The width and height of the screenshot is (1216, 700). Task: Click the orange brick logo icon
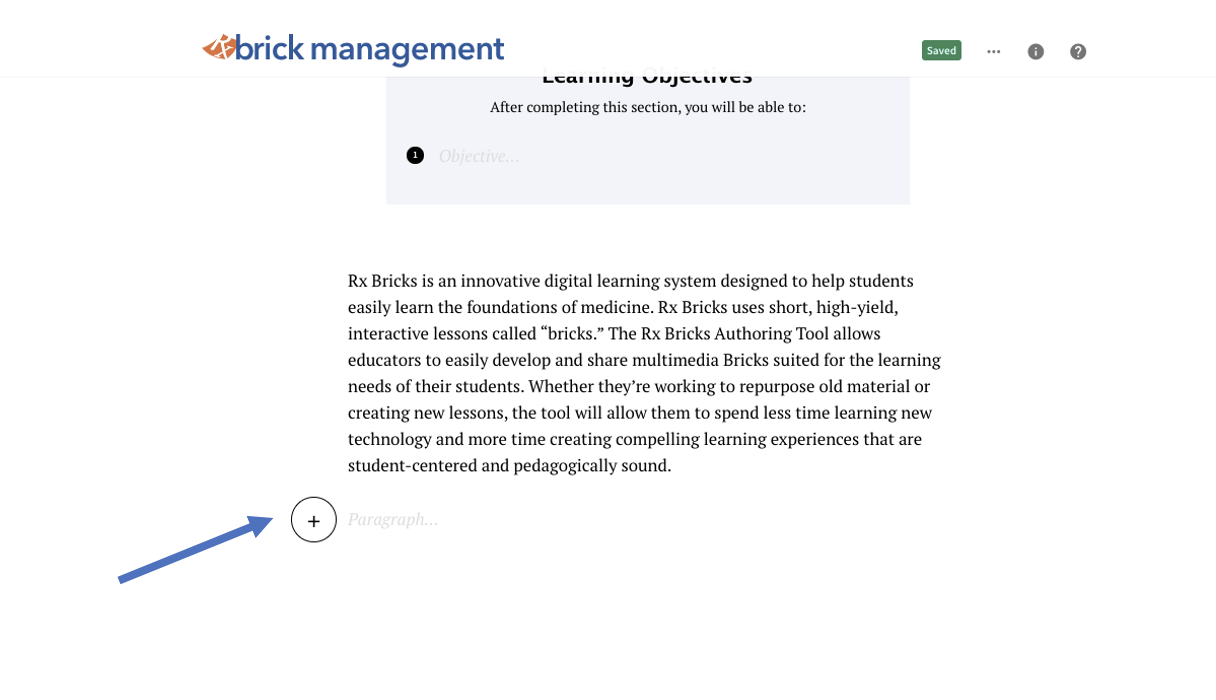click(219, 47)
